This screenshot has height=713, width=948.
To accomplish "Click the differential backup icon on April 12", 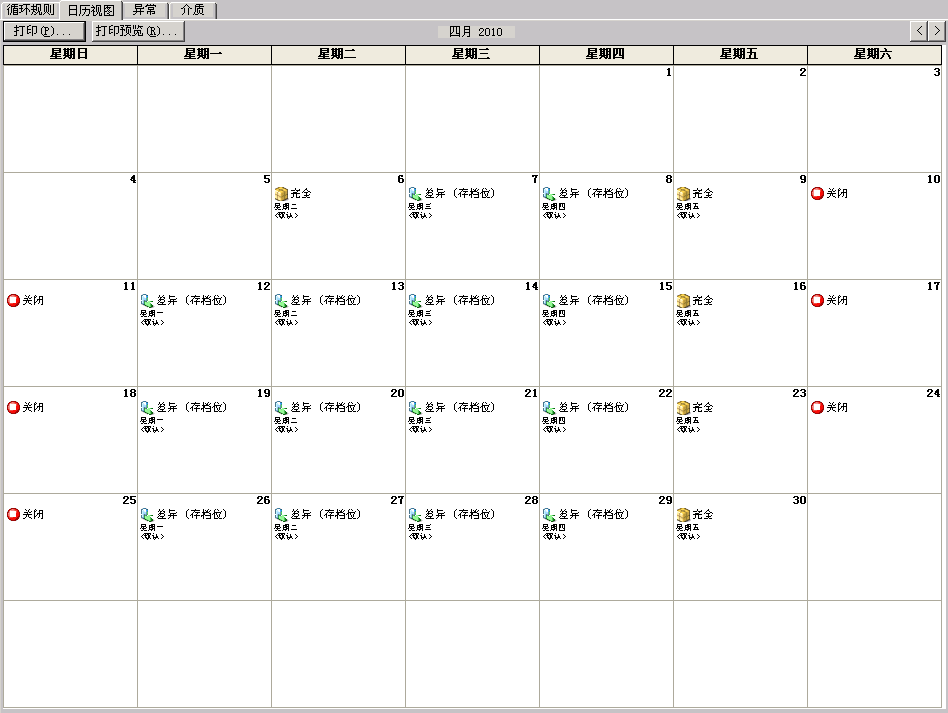I will pos(147,301).
